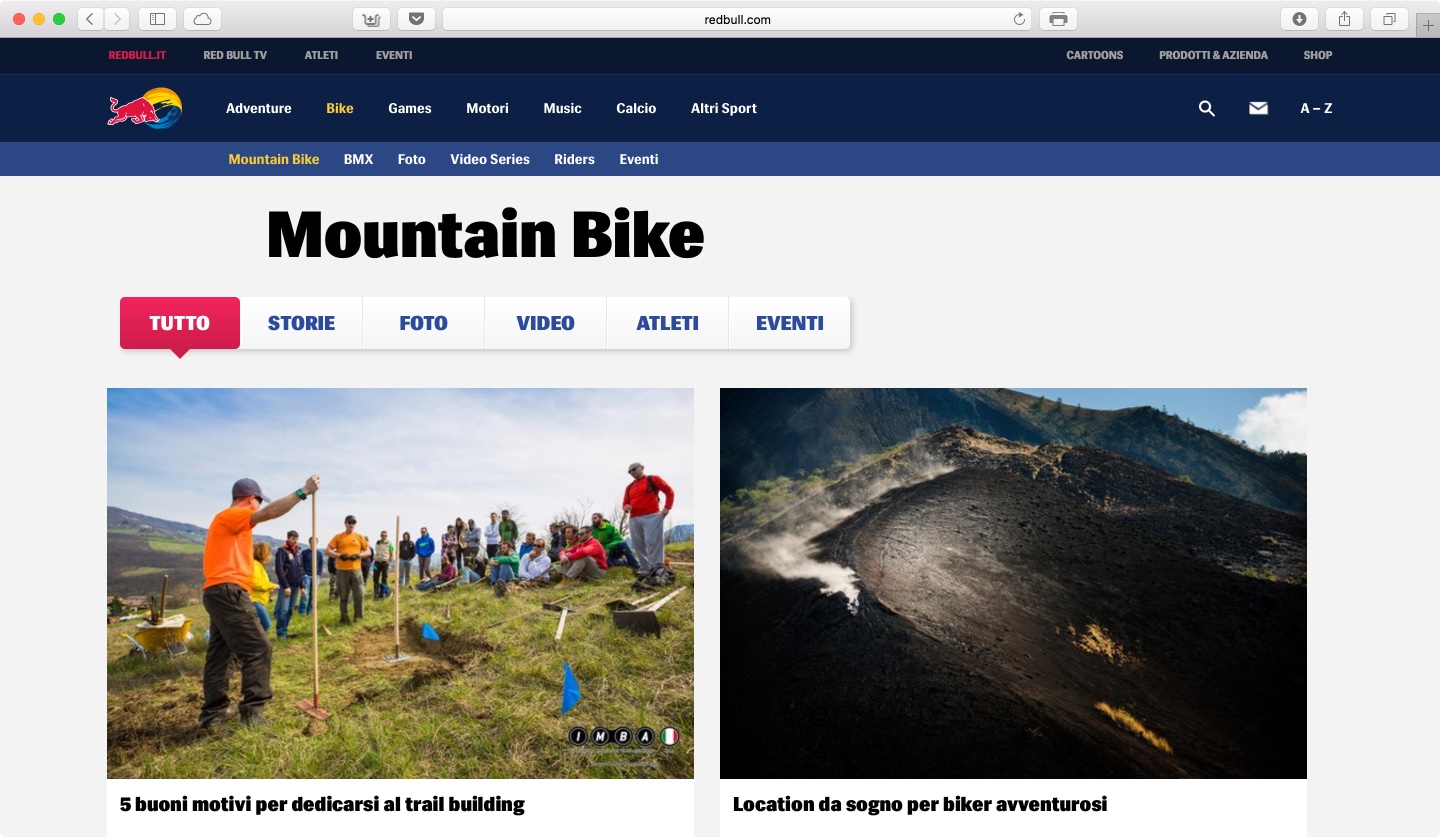Switch to the ATLETI tab
Screen dimensions: 1440x837
[667, 323]
